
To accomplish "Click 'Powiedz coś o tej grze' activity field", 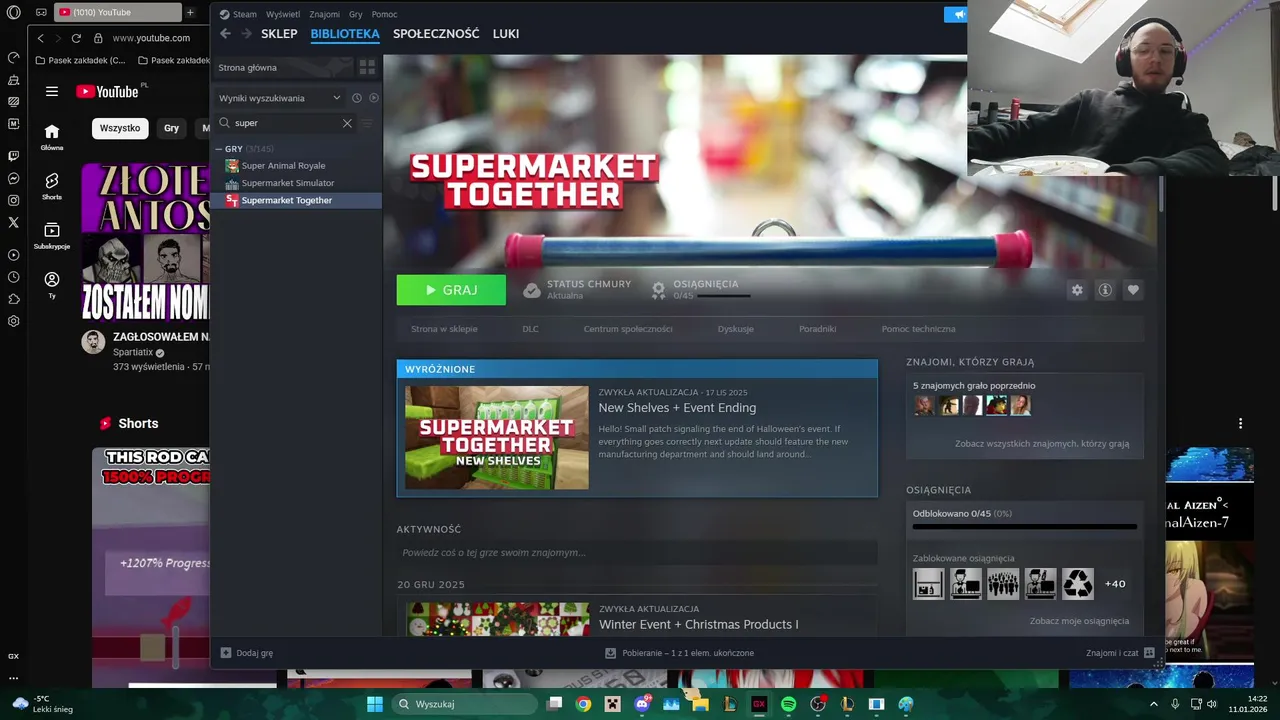I will (x=637, y=552).
